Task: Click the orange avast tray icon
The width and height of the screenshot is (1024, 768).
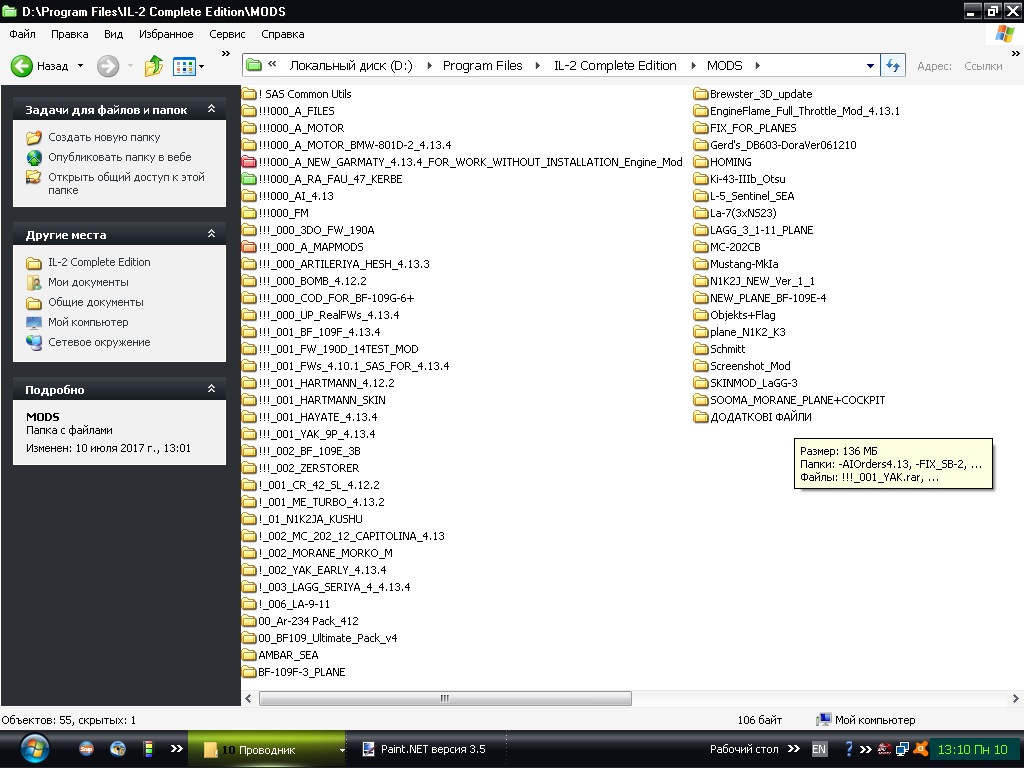Action: (922, 749)
